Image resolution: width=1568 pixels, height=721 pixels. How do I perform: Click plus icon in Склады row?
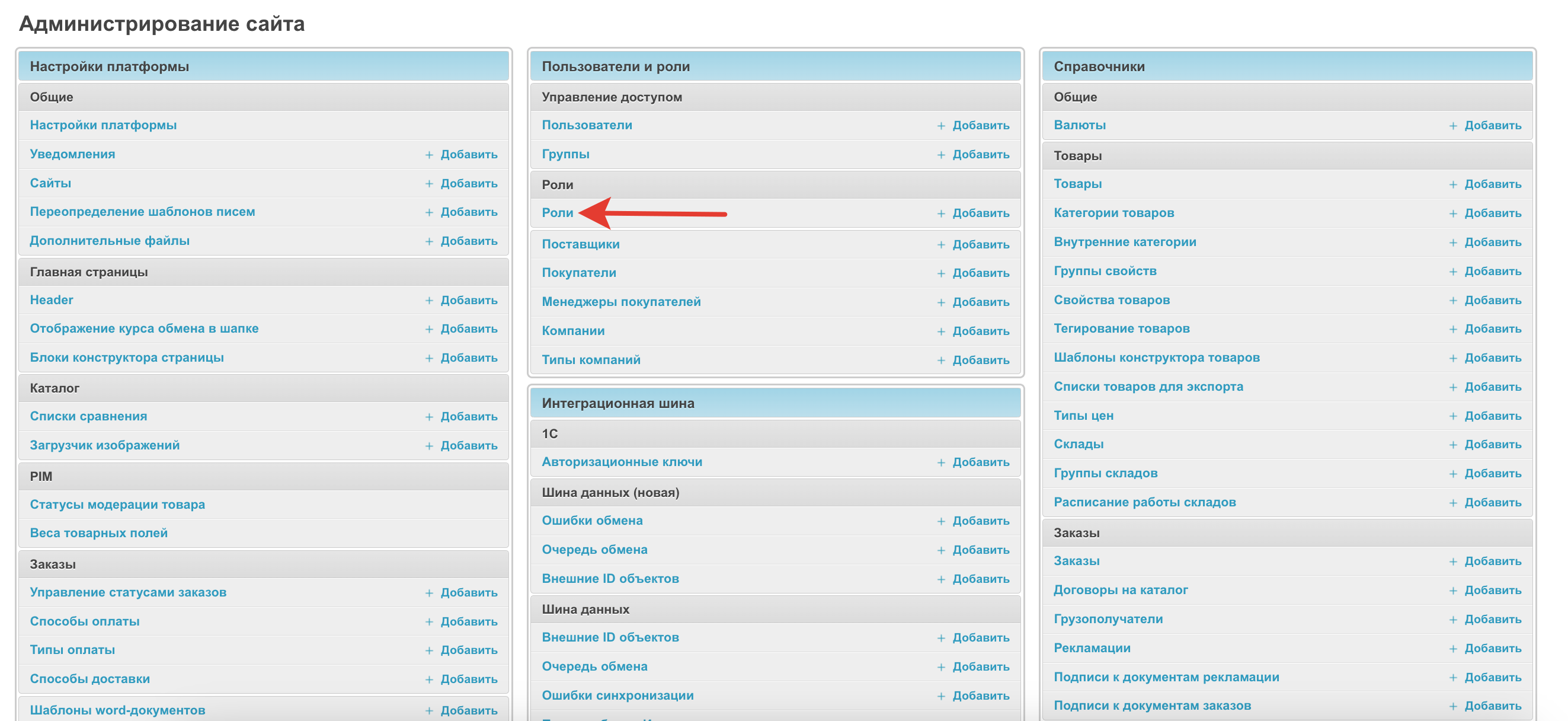pyautogui.click(x=1453, y=445)
